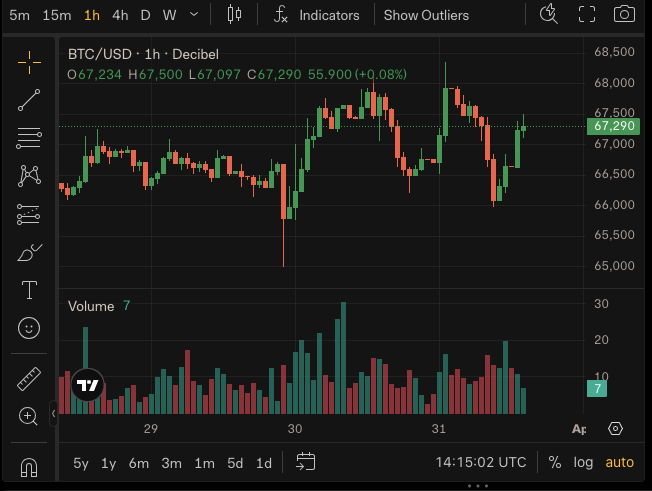The image size is (652, 491).
Task: Select the trend line drawing tool
Action: (29, 100)
